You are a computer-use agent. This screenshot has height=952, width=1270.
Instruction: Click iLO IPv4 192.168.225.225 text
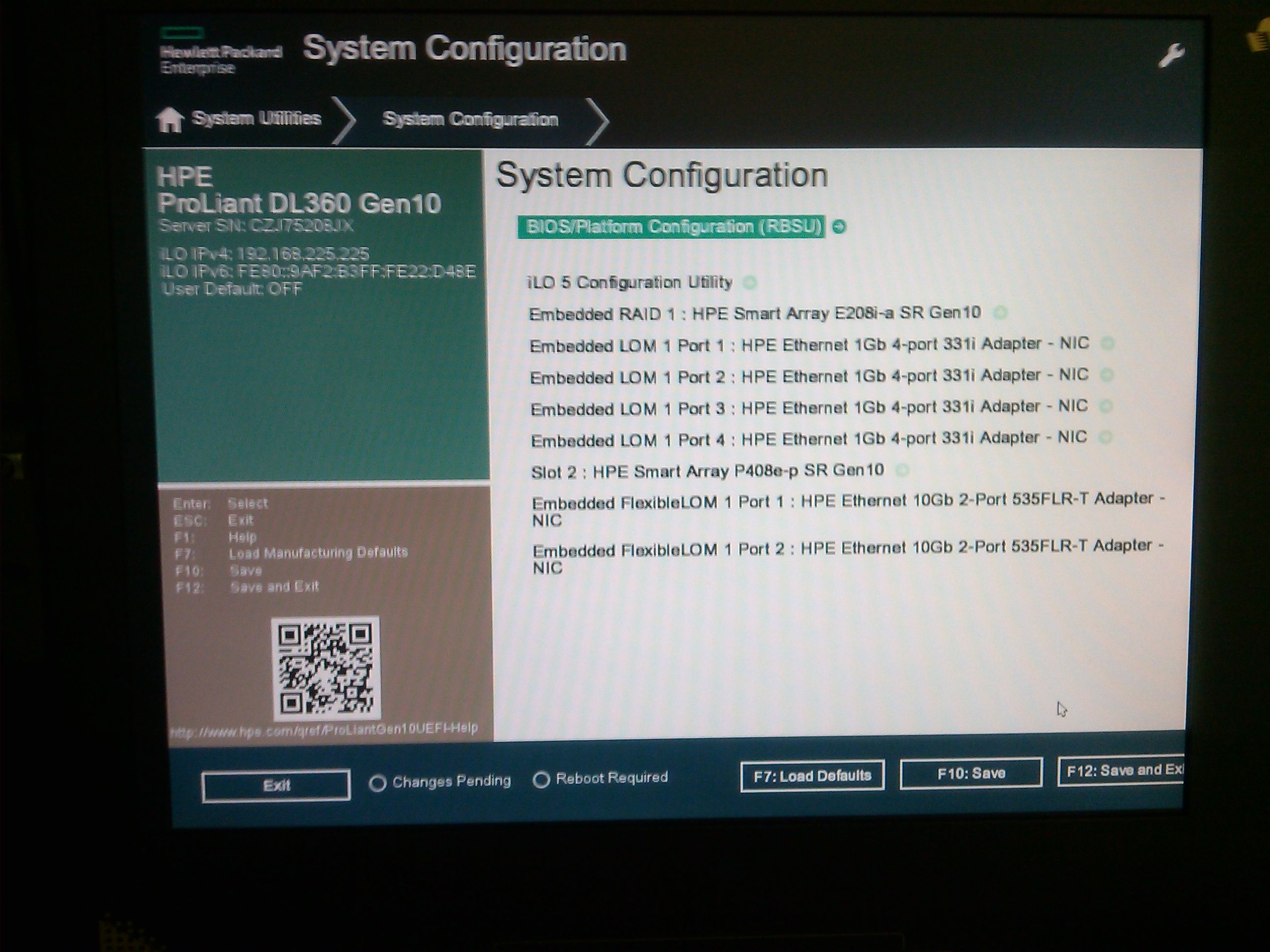[265, 254]
